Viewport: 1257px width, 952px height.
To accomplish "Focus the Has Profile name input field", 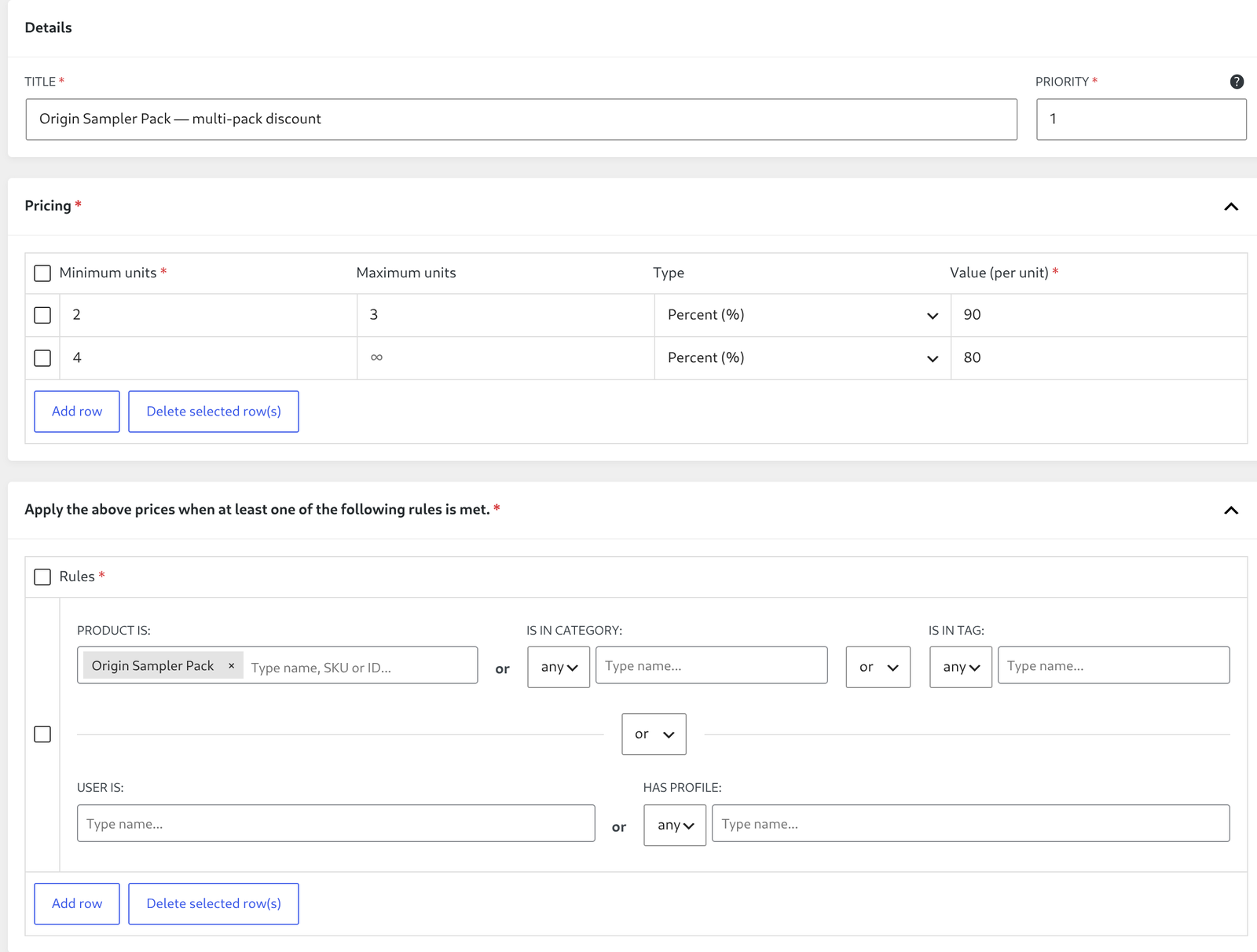I will pos(971,824).
